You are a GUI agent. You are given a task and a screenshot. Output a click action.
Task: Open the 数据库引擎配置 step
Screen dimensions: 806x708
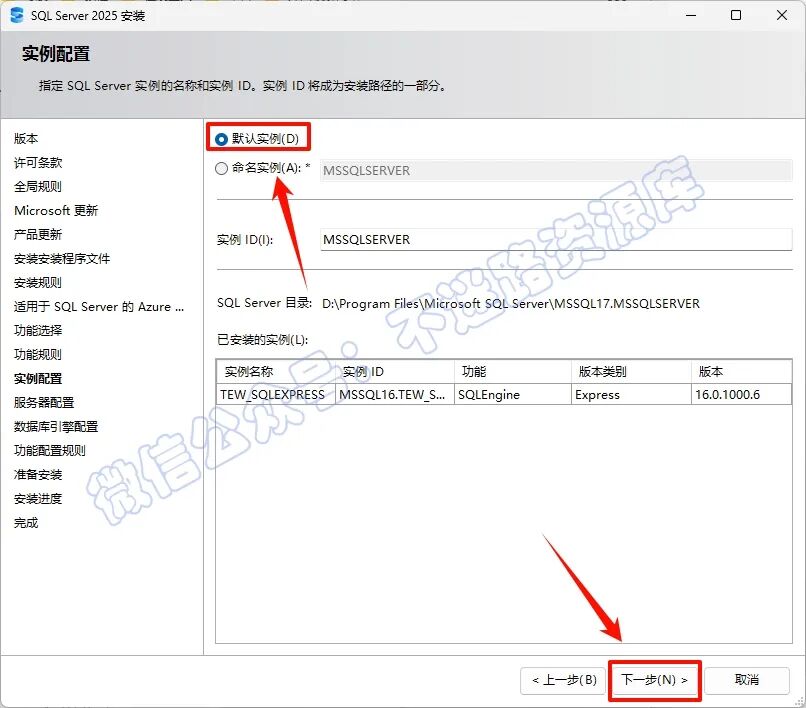(x=56, y=426)
